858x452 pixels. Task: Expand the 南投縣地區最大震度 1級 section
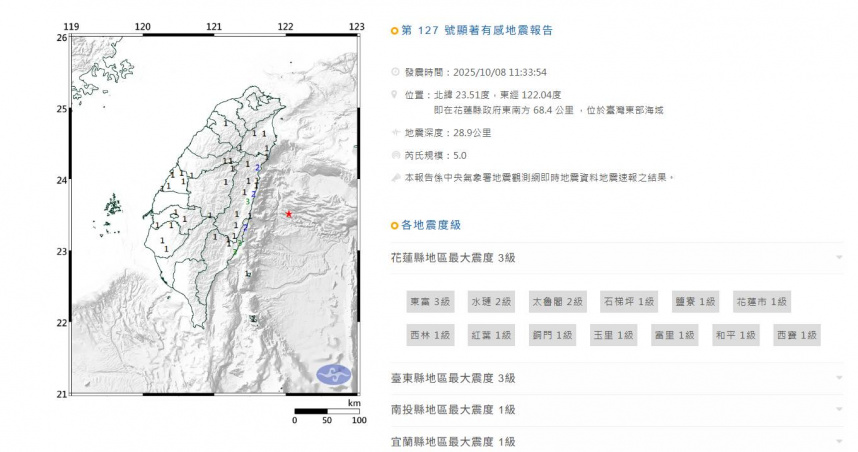pyautogui.click(x=840, y=410)
